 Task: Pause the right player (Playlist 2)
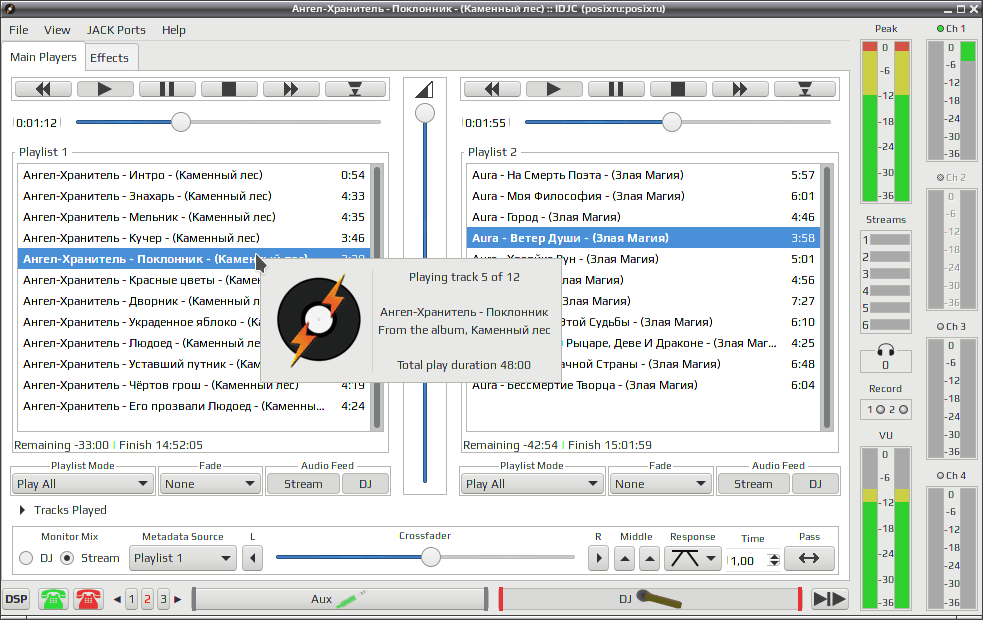(616, 89)
